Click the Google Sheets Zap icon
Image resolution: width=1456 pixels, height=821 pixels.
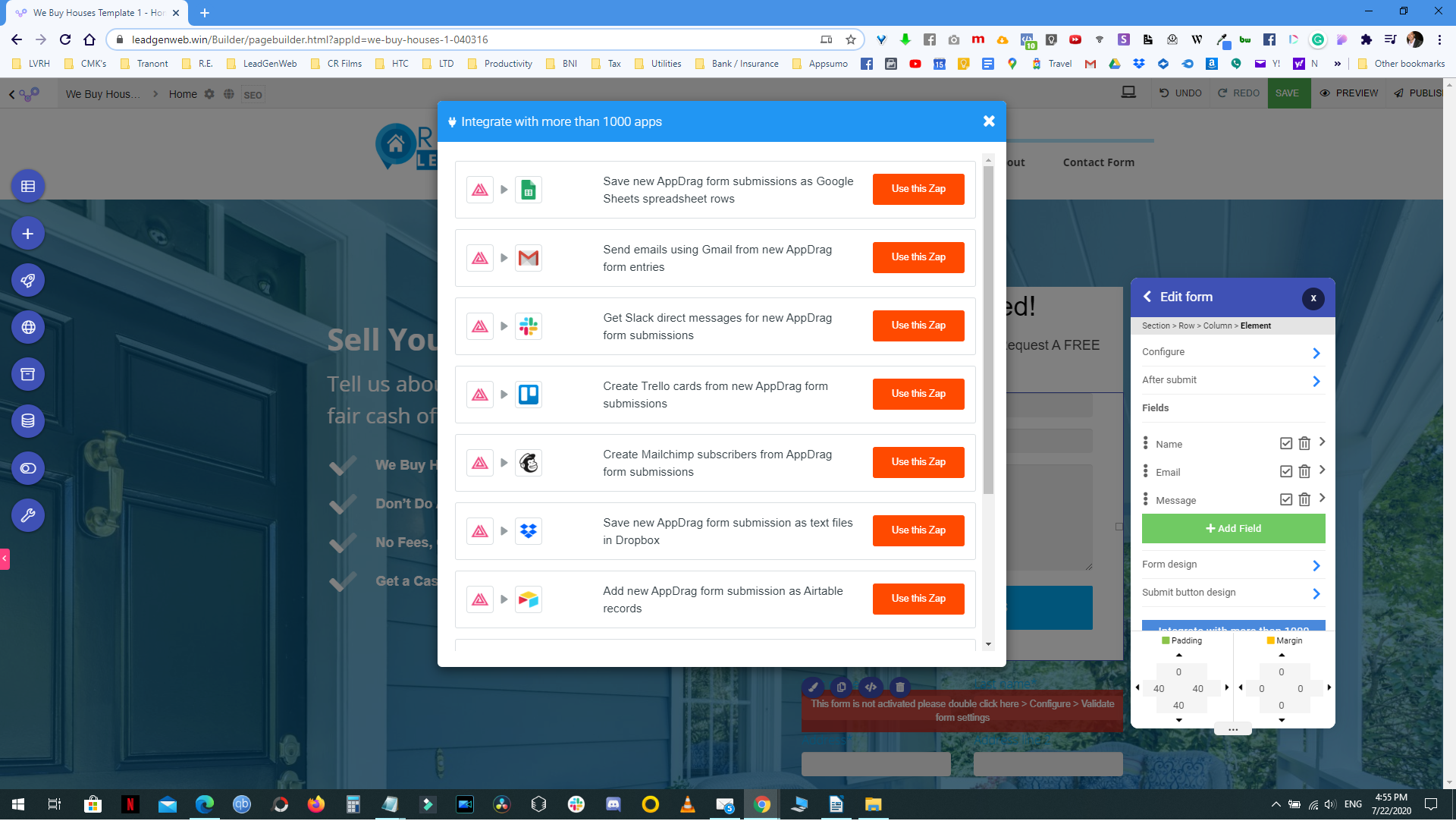click(x=528, y=190)
